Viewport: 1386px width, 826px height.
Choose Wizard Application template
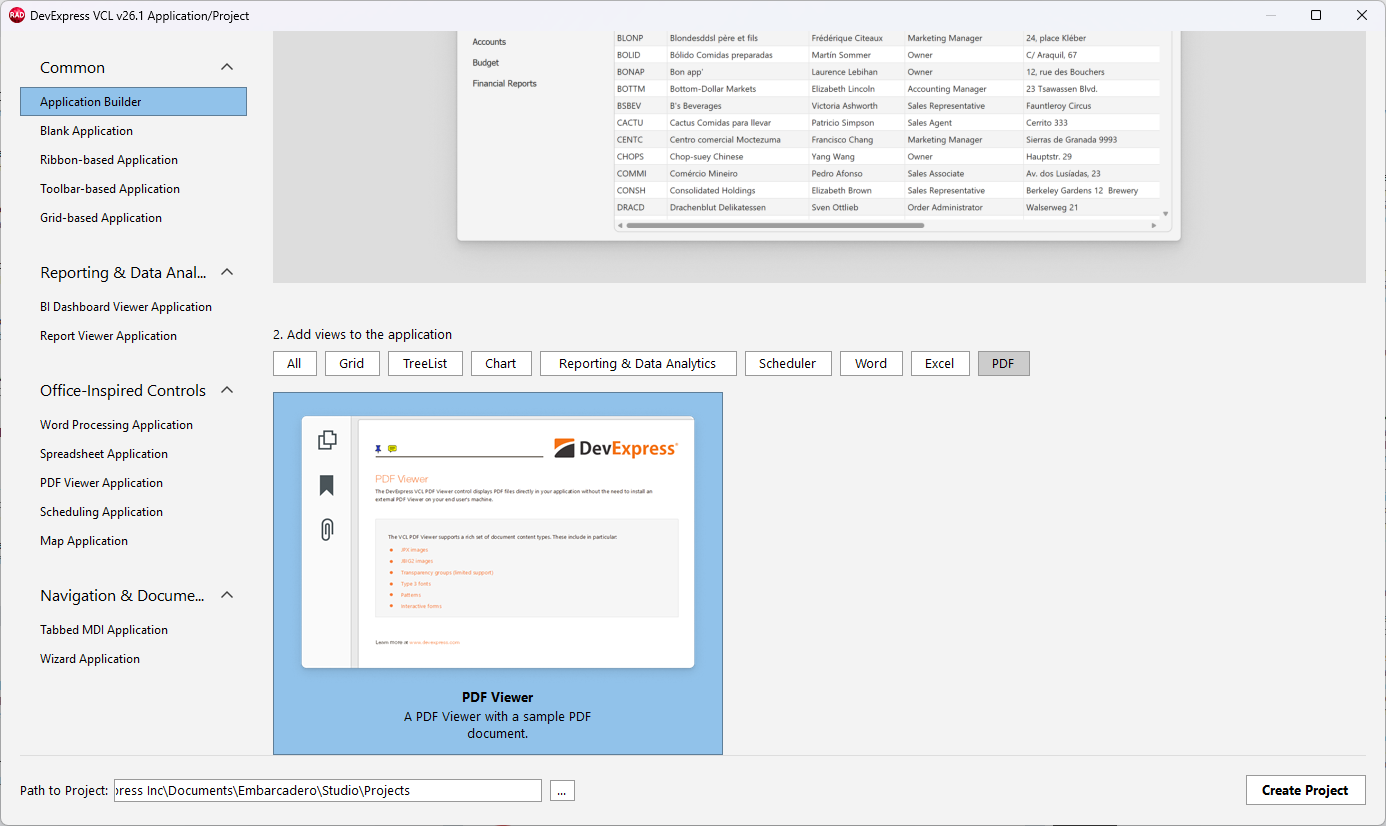point(133,659)
